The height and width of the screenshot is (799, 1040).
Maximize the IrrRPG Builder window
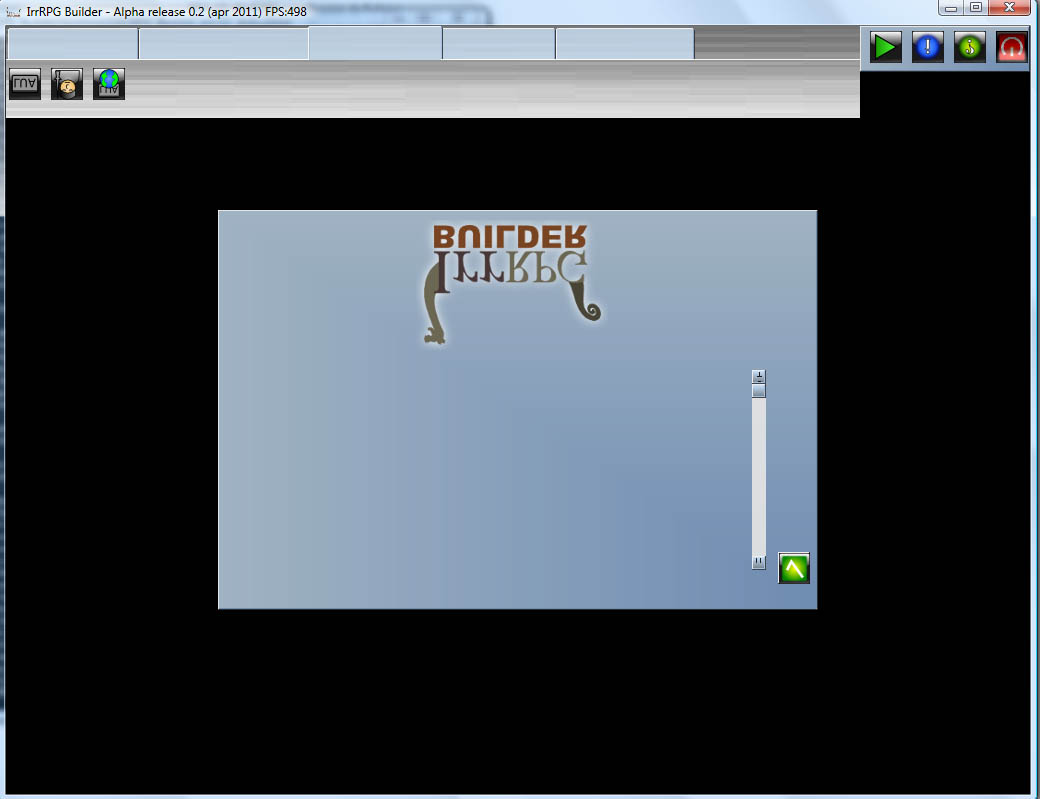(x=976, y=7)
